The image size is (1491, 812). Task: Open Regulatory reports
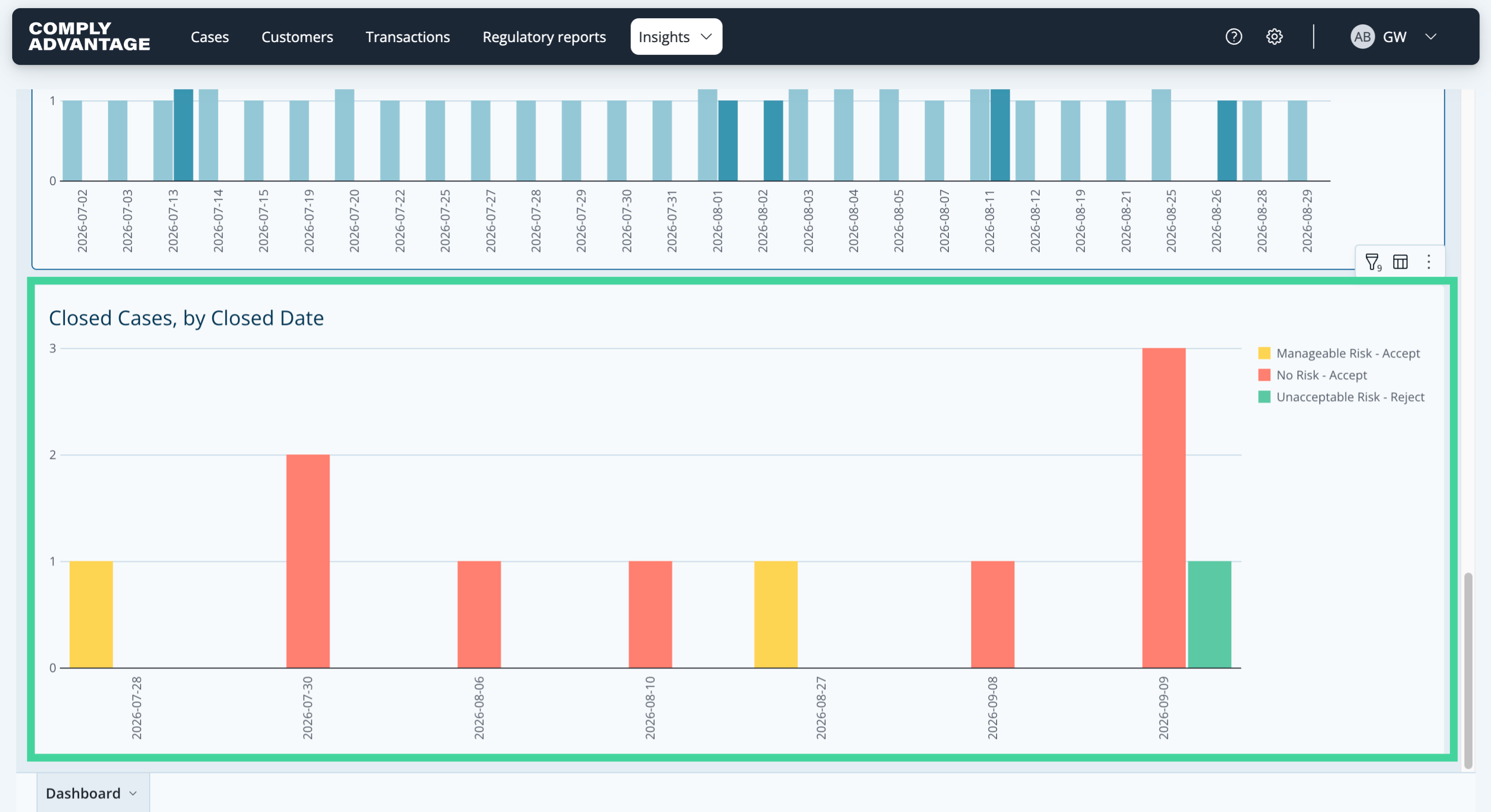(544, 37)
